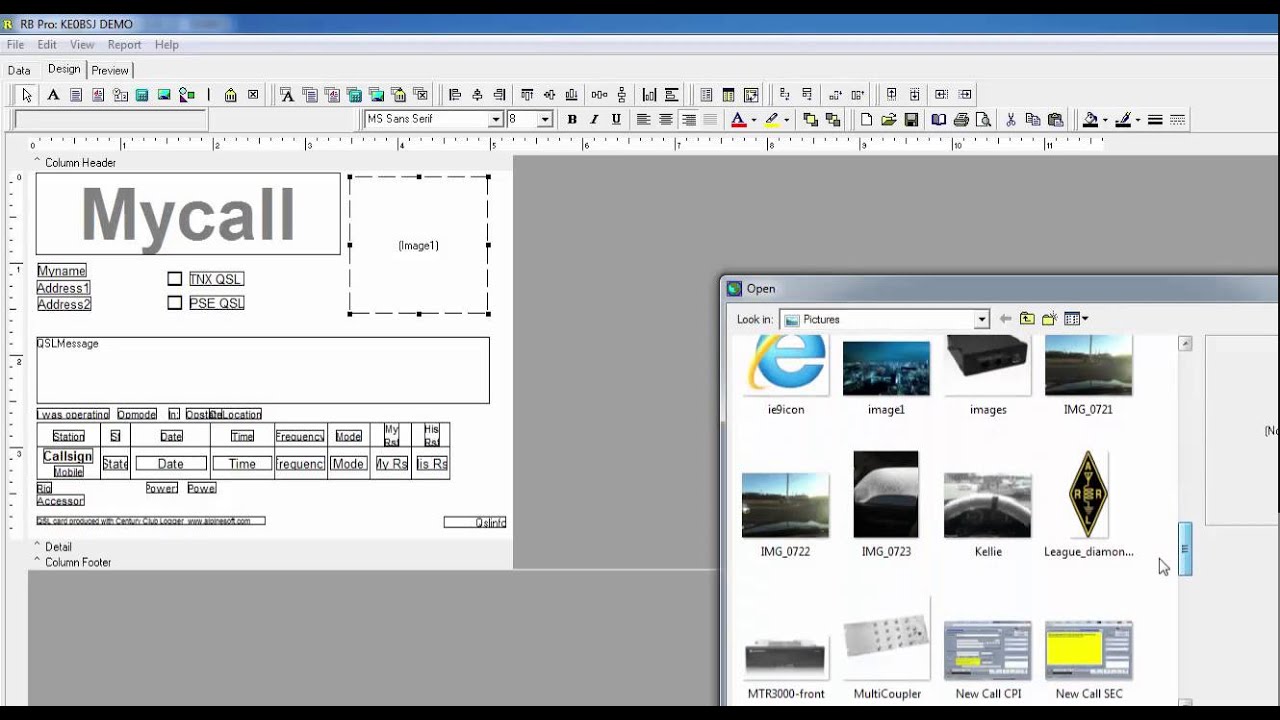Expand highlight color dropdown arrow

786,120
